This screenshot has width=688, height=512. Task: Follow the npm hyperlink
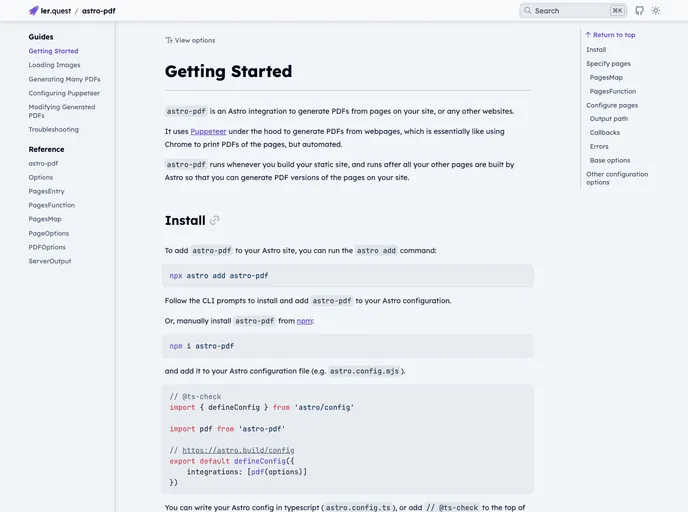tap(305, 321)
